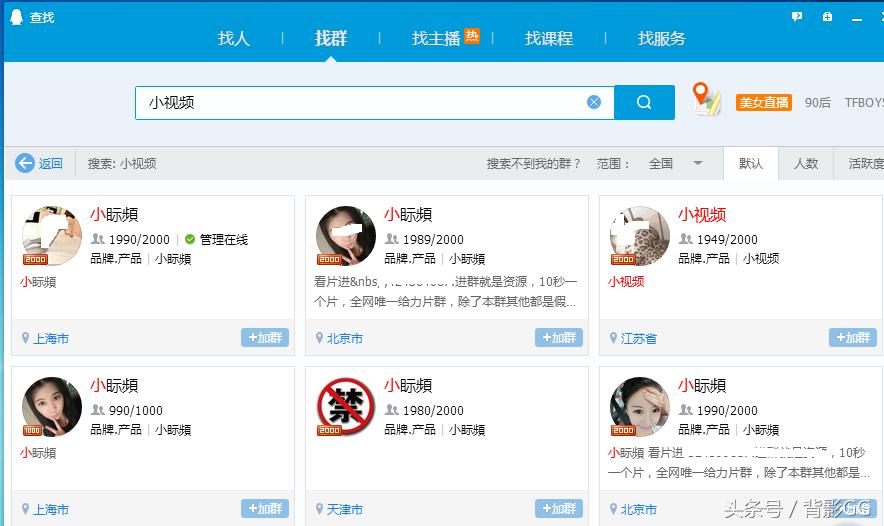The width and height of the screenshot is (884, 526).
Task: Open the avatar of the 1990/2000 北京市 group
Action: pos(639,406)
